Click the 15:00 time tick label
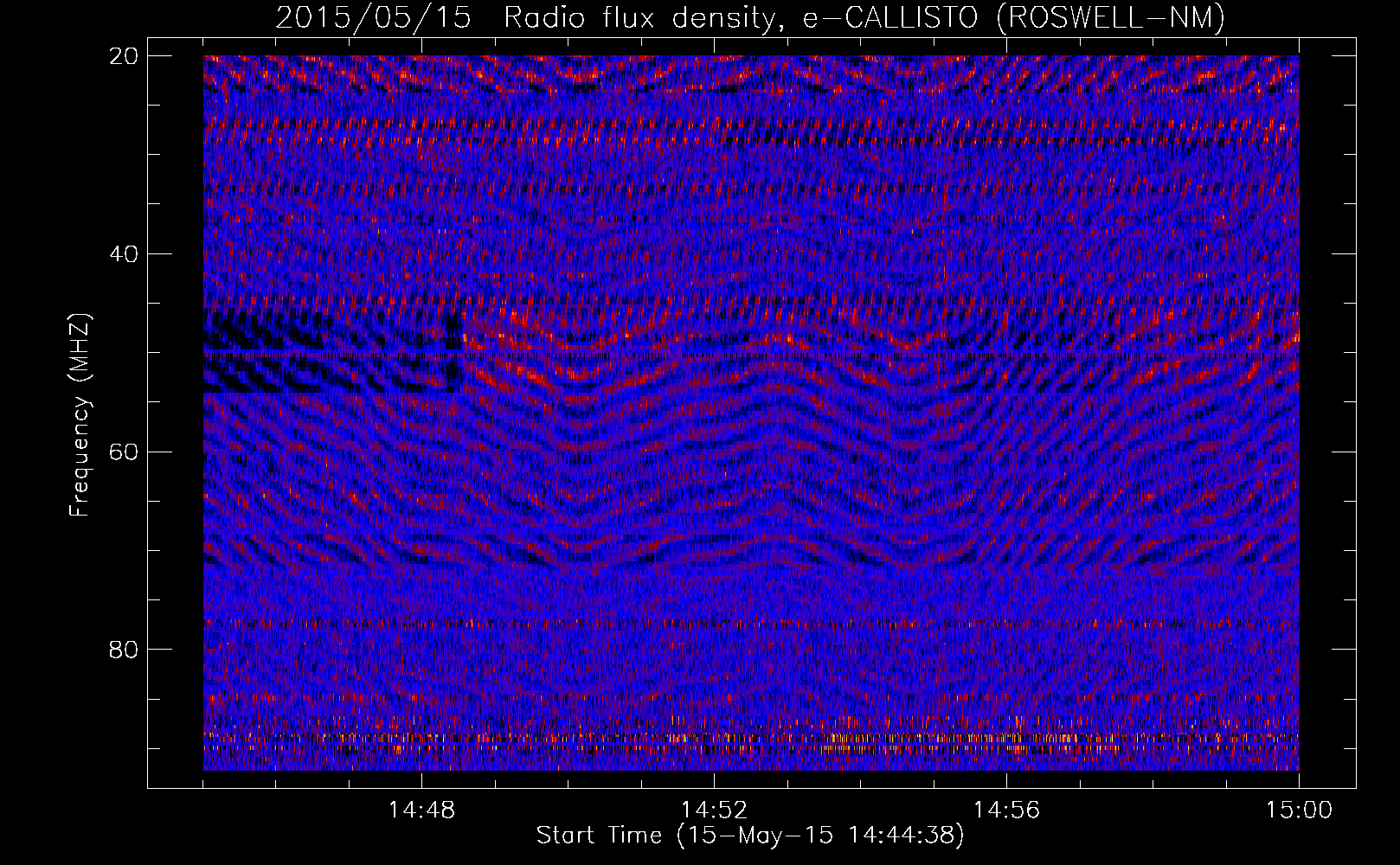This screenshot has width=1400, height=865. coord(1299,811)
